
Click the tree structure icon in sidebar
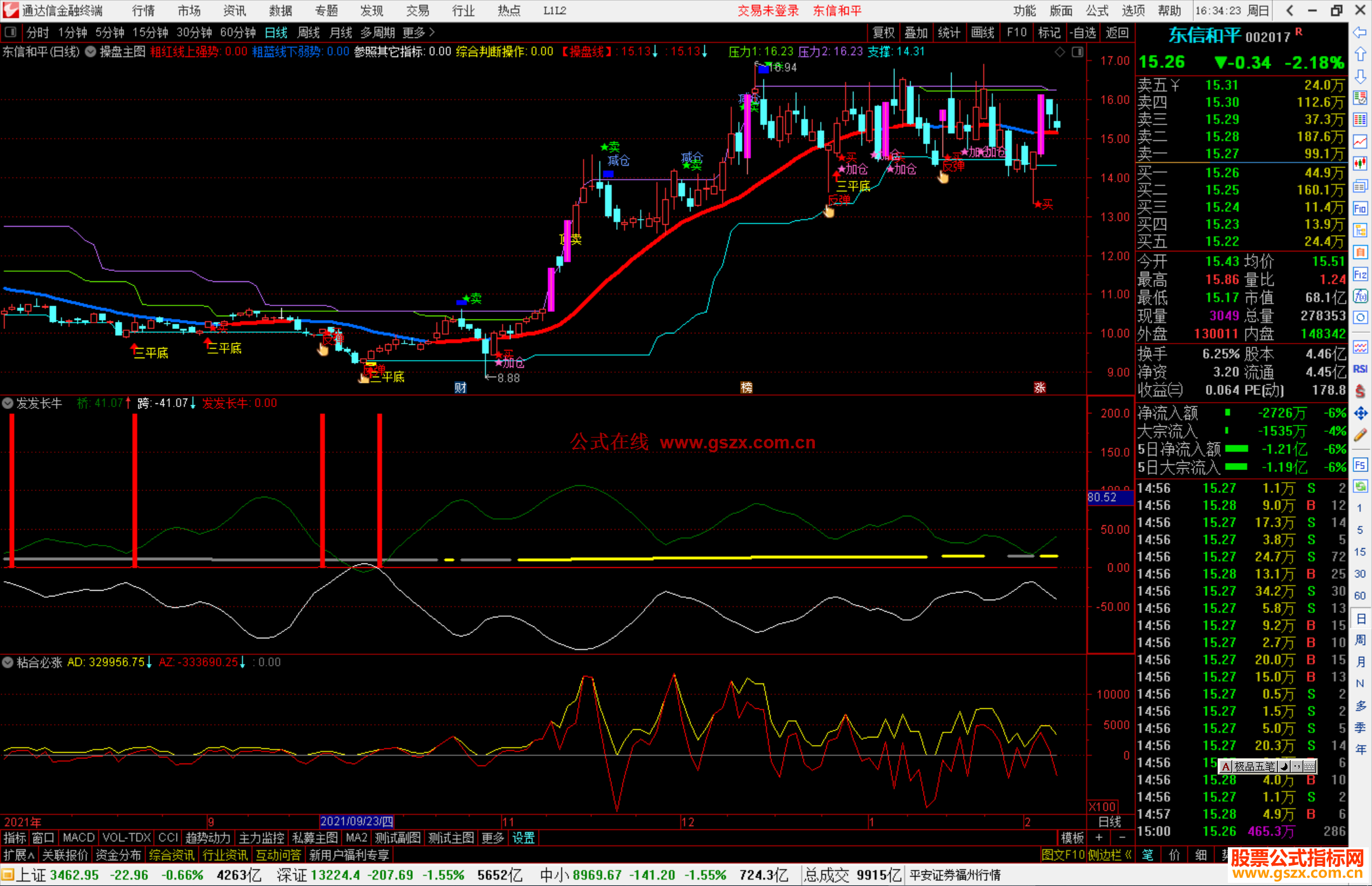1360,230
